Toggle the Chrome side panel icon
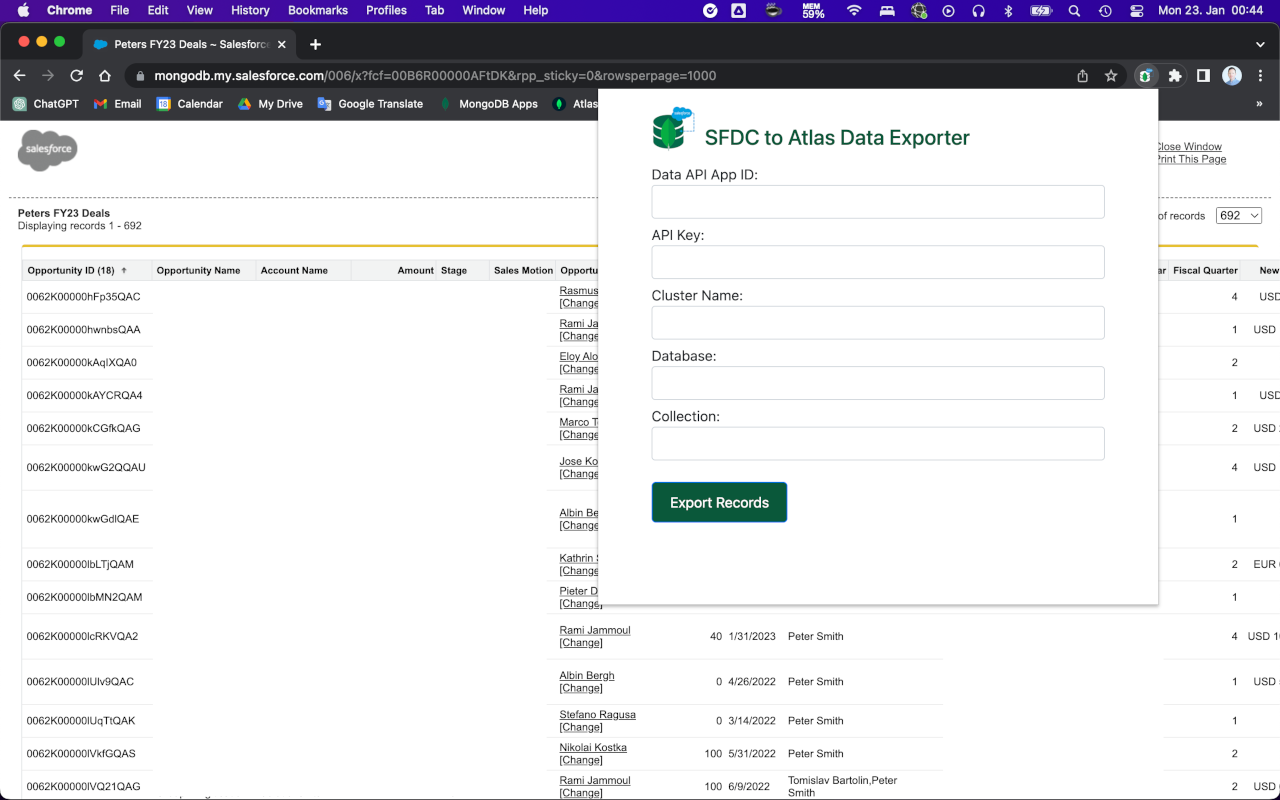Viewport: 1280px width, 800px height. click(1203, 76)
